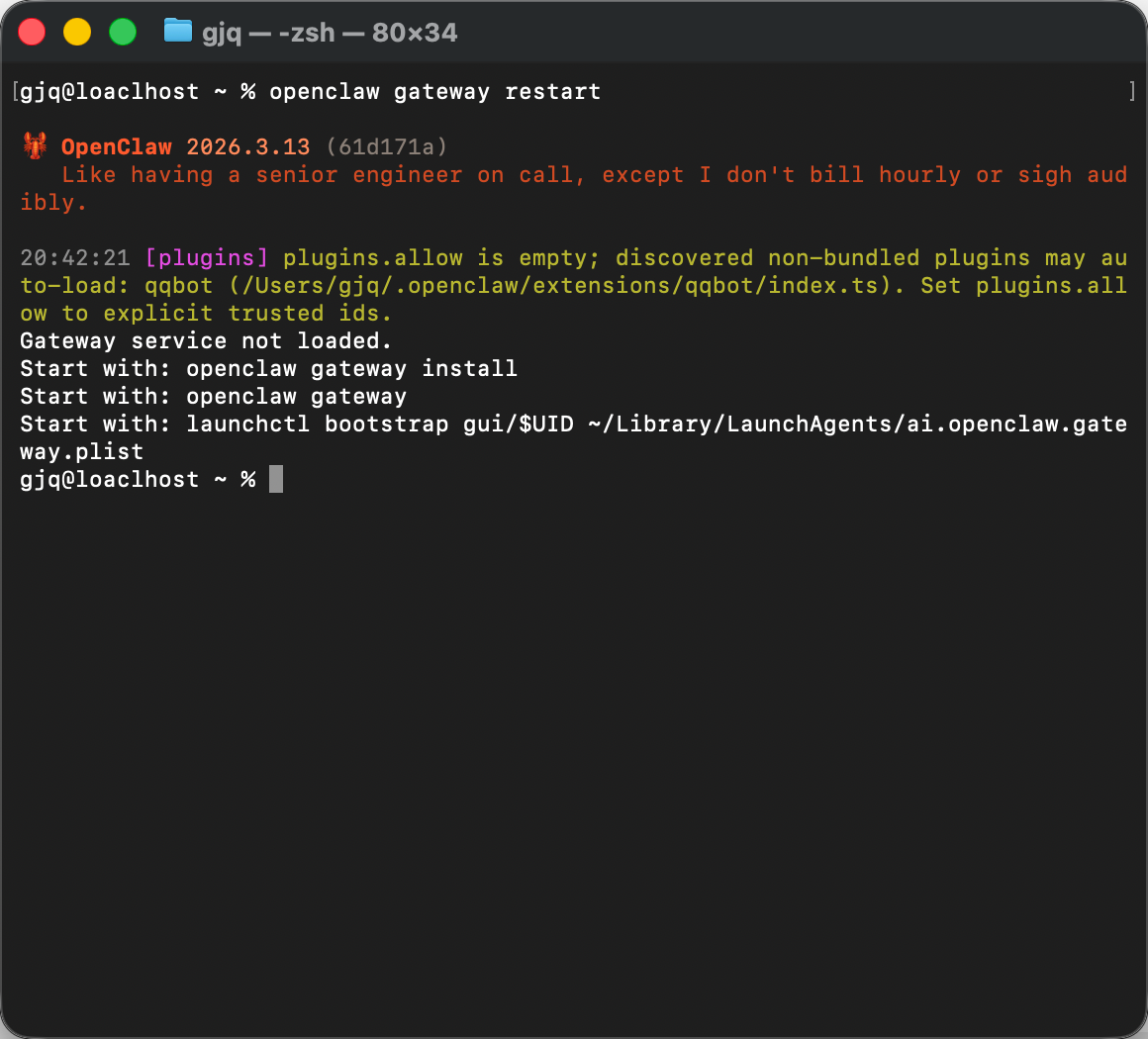Click the typed "openclaw gateway restart" command
Viewport: 1148px width, 1039px height.
(434, 92)
